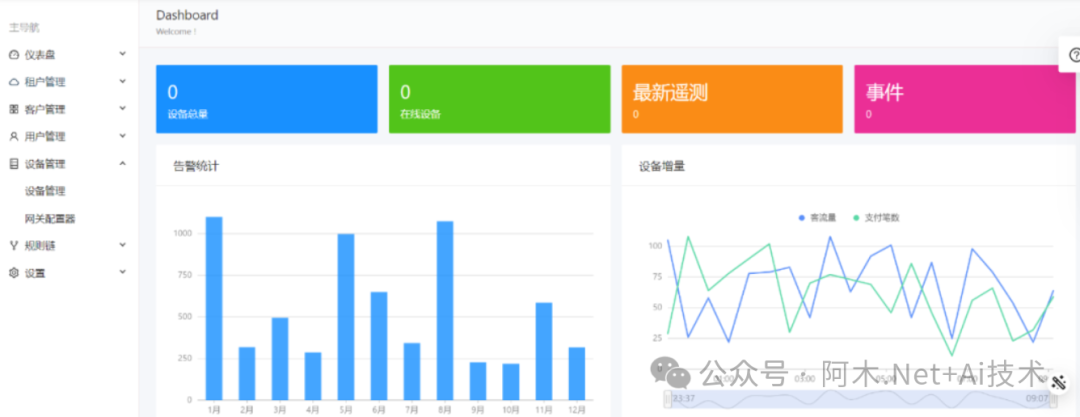Click the 设置 gear icon
The height and width of the screenshot is (417, 1080).
click(x=14, y=273)
